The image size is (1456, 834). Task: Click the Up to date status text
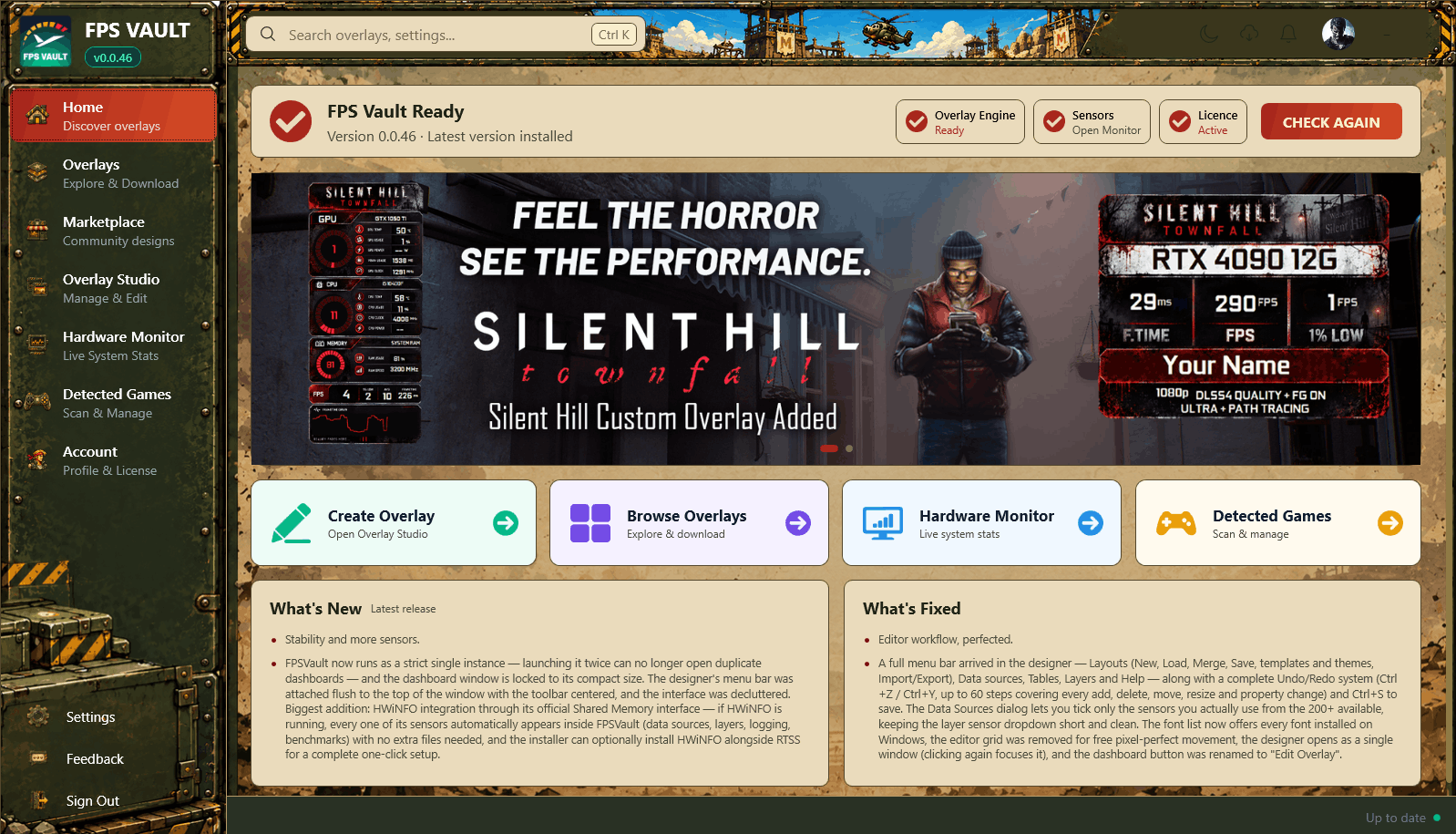point(1395,818)
